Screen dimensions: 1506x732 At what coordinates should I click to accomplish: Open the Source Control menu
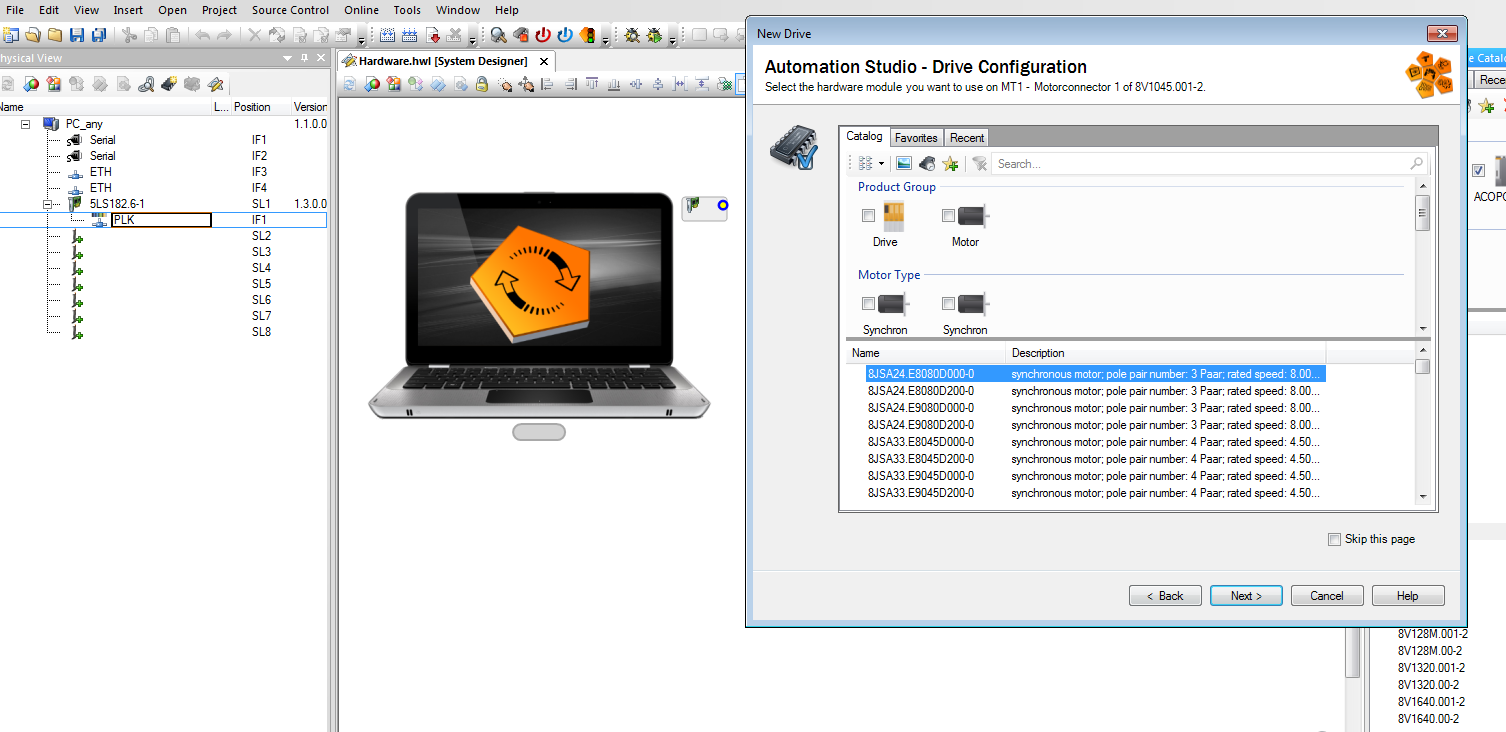click(290, 10)
